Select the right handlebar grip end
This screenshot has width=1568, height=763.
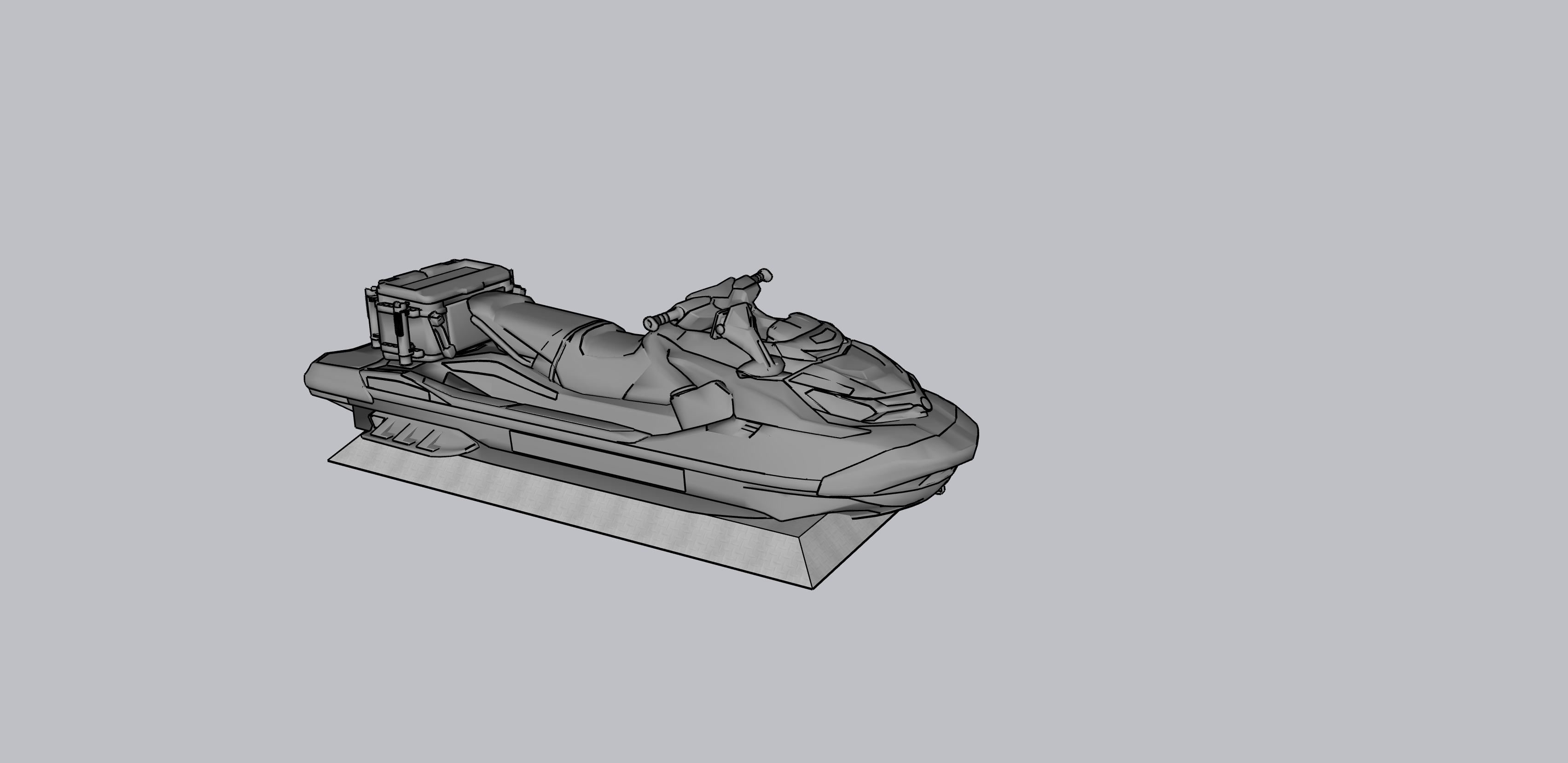pyautogui.click(x=767, y=276)
